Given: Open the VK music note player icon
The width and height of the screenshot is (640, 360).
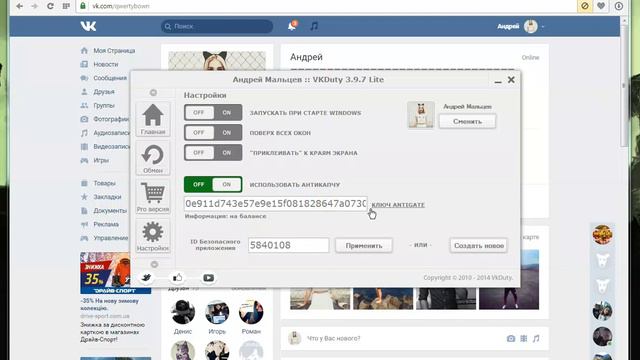Looking at the screenshot, I should click(x=314, y=26).
